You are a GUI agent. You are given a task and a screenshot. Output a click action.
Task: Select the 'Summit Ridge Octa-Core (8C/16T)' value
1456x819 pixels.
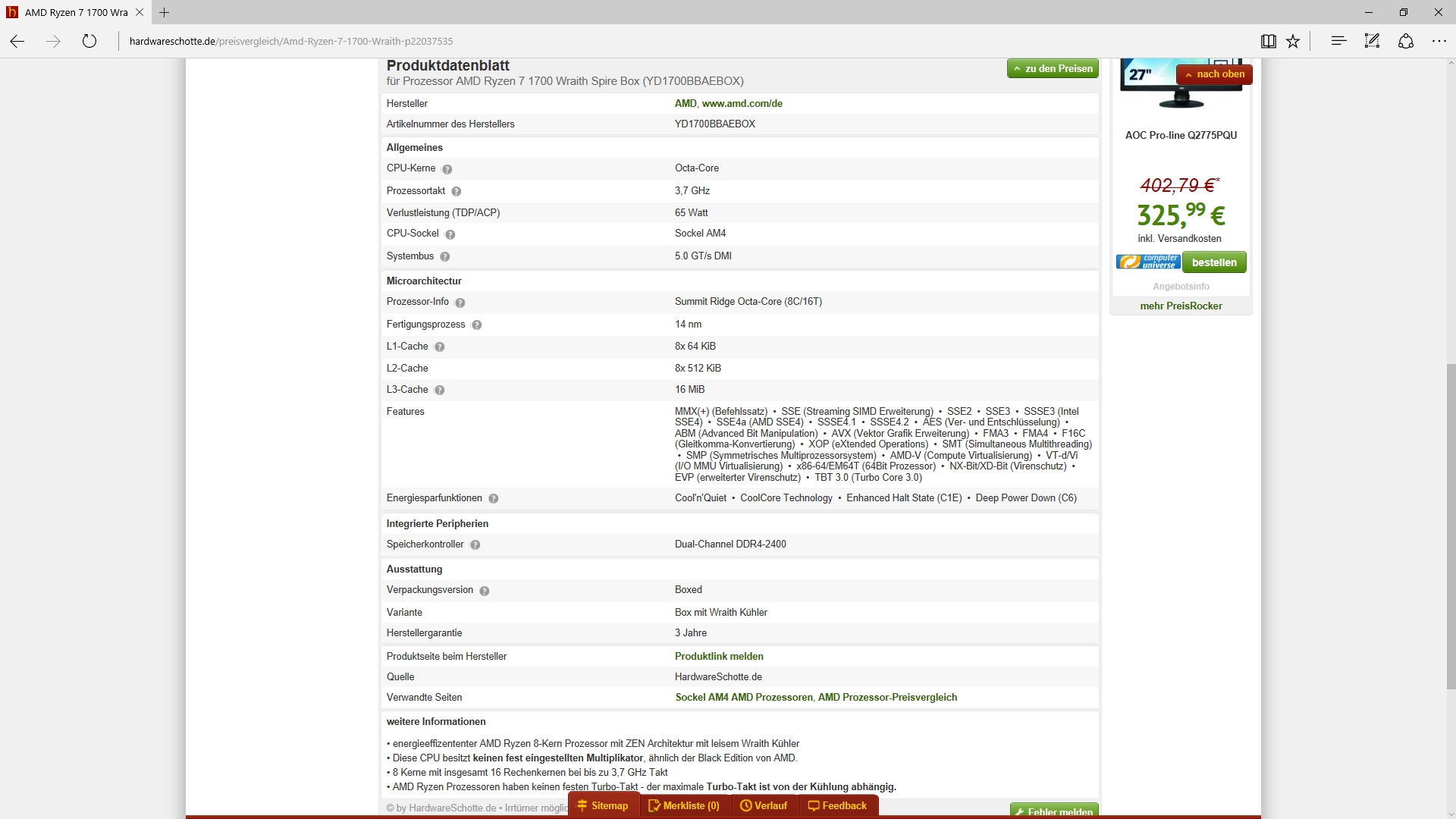click(x=748, y=301)
